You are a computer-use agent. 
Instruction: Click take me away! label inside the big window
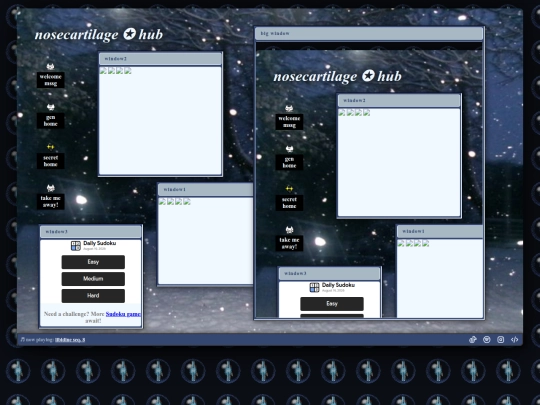pyautogui.click(x=289, y=243)
